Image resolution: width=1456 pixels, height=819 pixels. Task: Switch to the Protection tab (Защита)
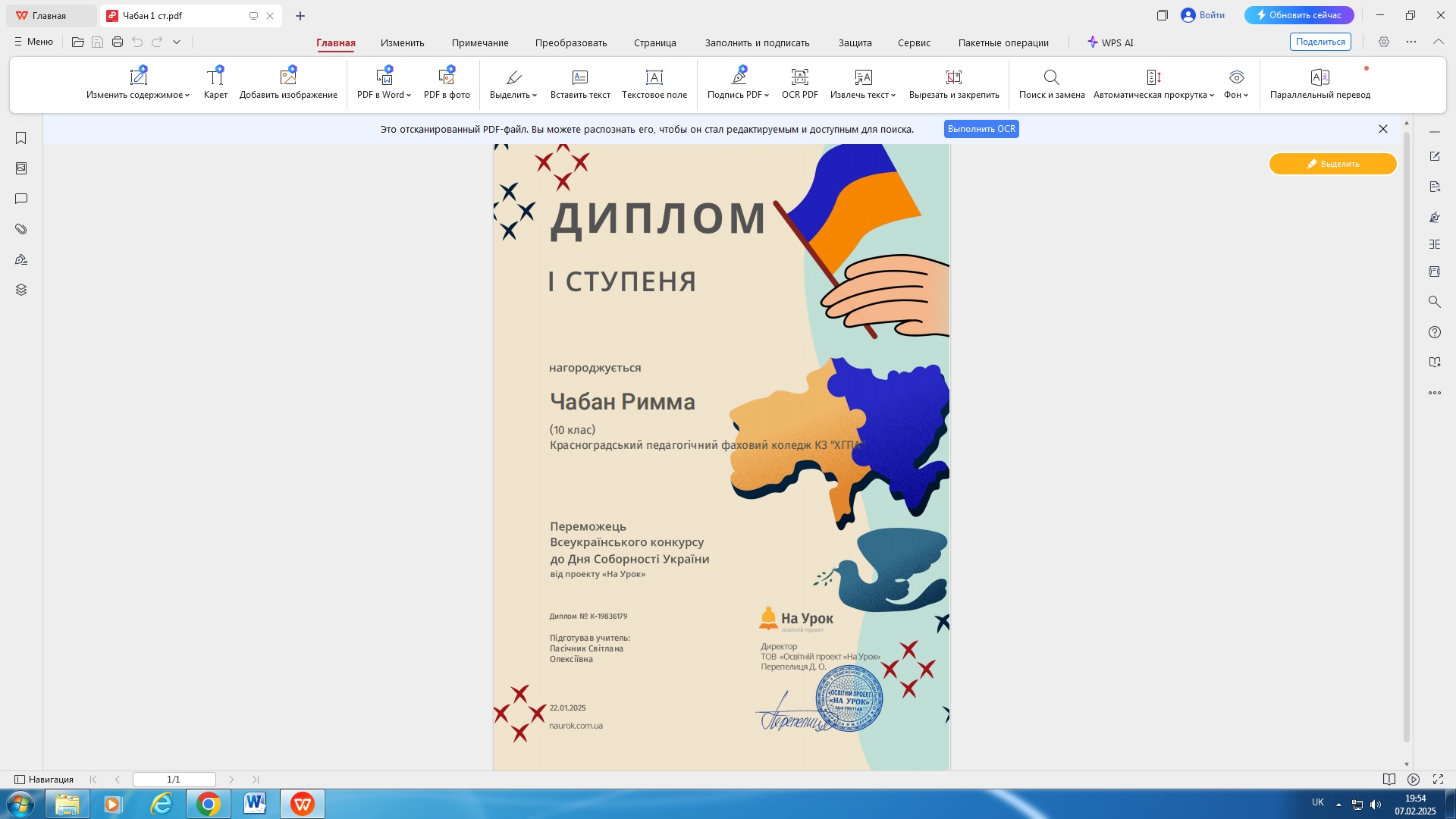(855, 43)
